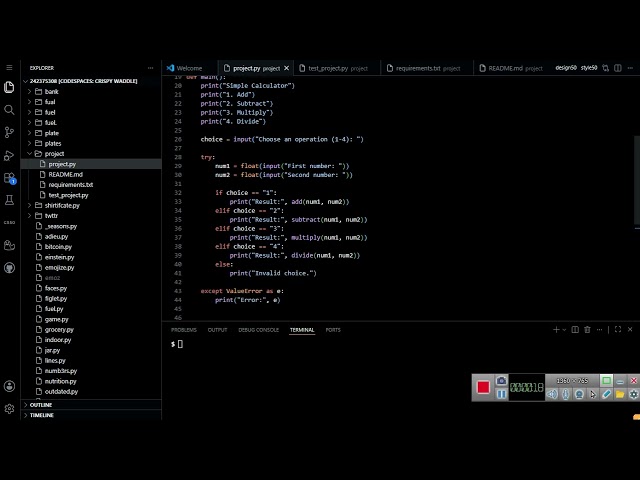
Task: Open the DEBUG CONSOLE panel tab
Action: pyautogui.click(x=258, y=330)
